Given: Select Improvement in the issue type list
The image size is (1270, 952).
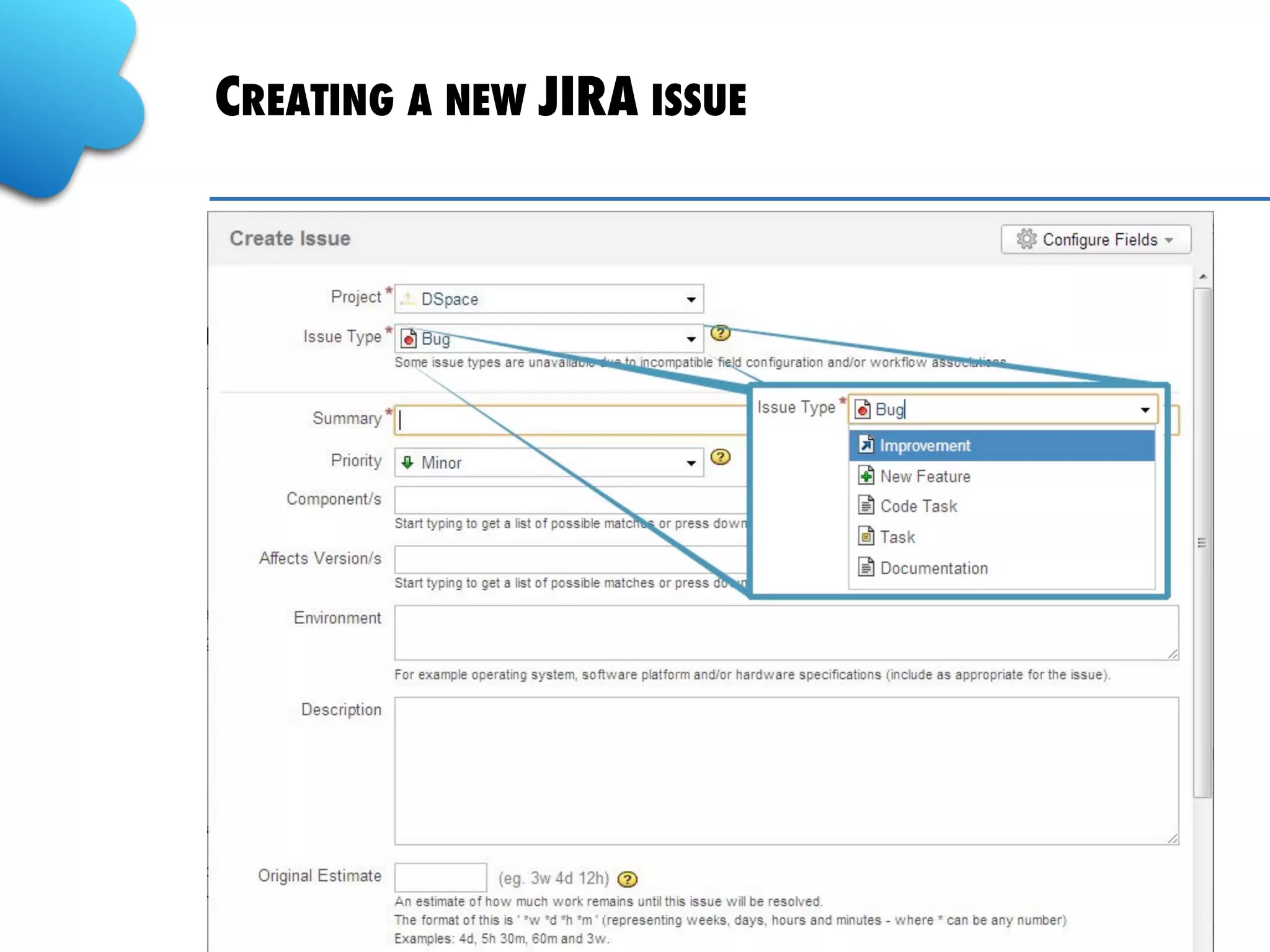Looking at the screenshot, I should tap(1001, 446).
